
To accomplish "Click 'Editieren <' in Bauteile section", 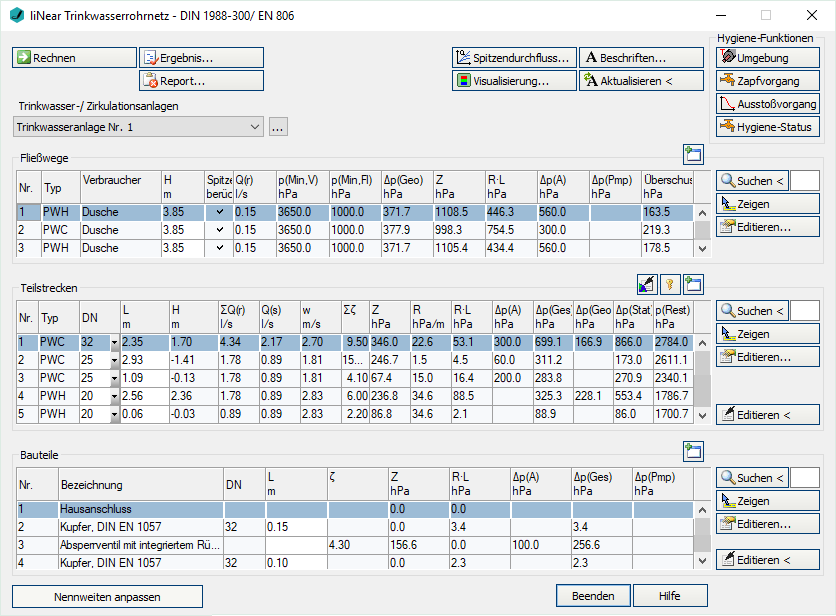I will click(768, 559).
